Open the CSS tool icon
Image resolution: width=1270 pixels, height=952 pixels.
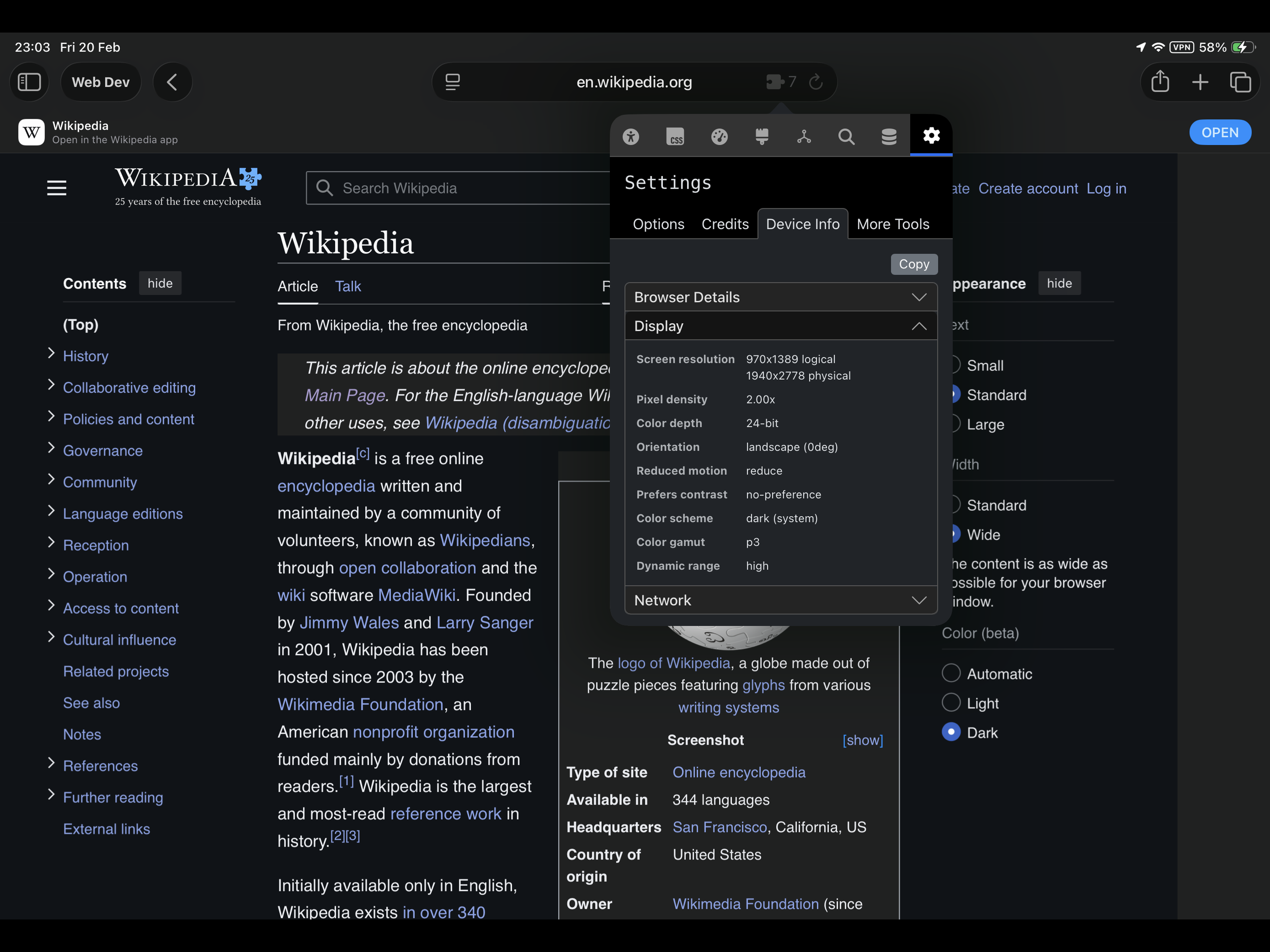coord(675,136)
